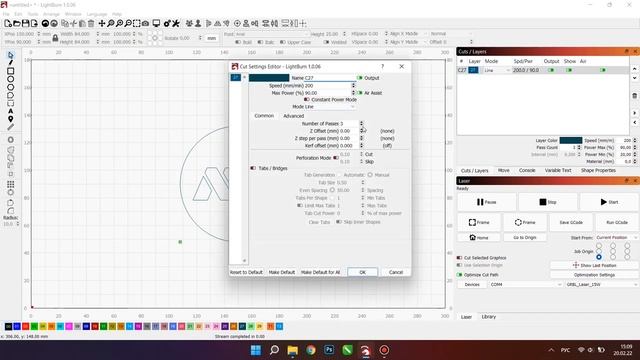Start the laser job

click(x=609, y=202)
